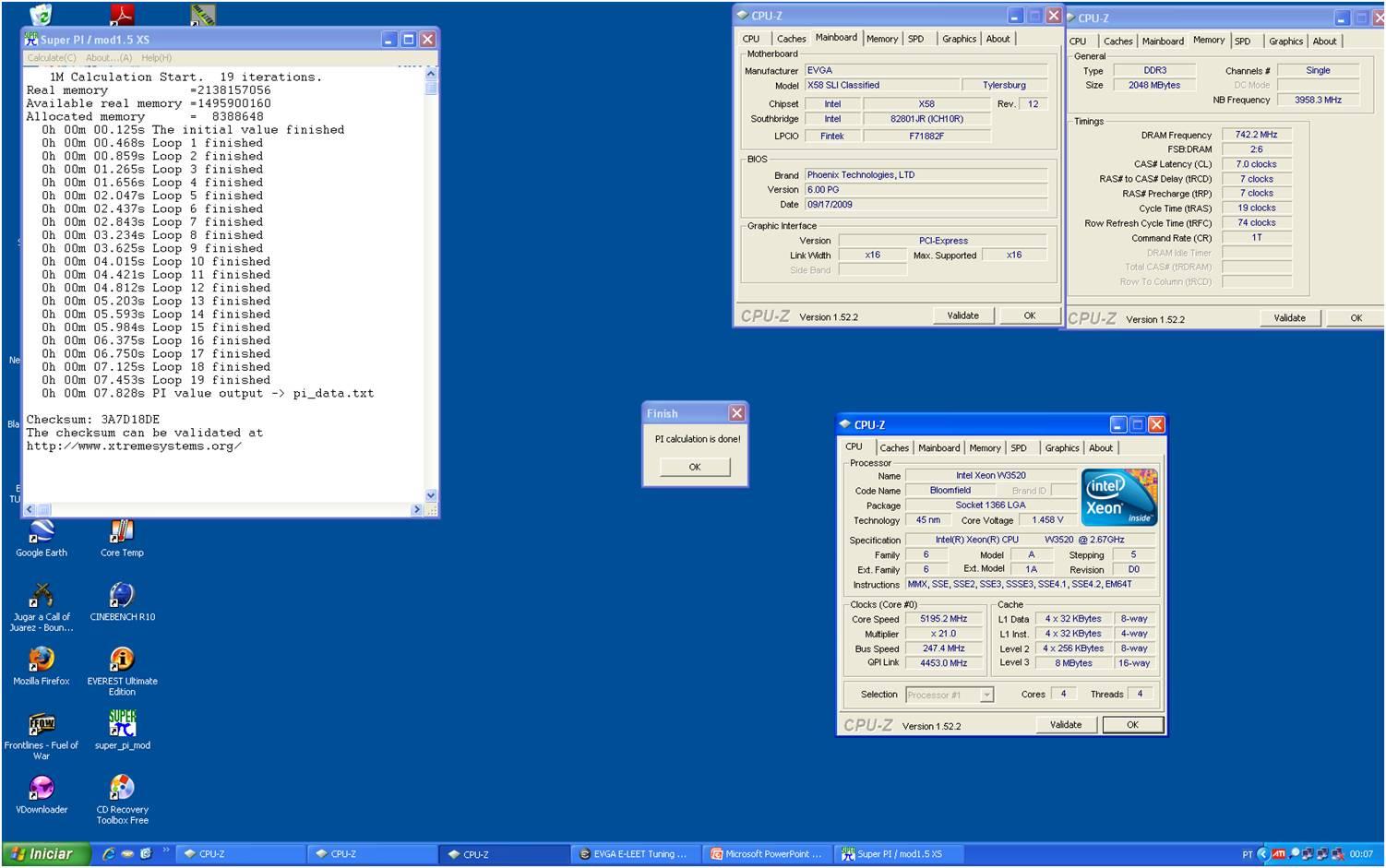Image resolution: width=1386 pixels, height=868 pixels.
Task: Switch to Microsoft PowerPoint taskbar item
Action: [767, 854]
